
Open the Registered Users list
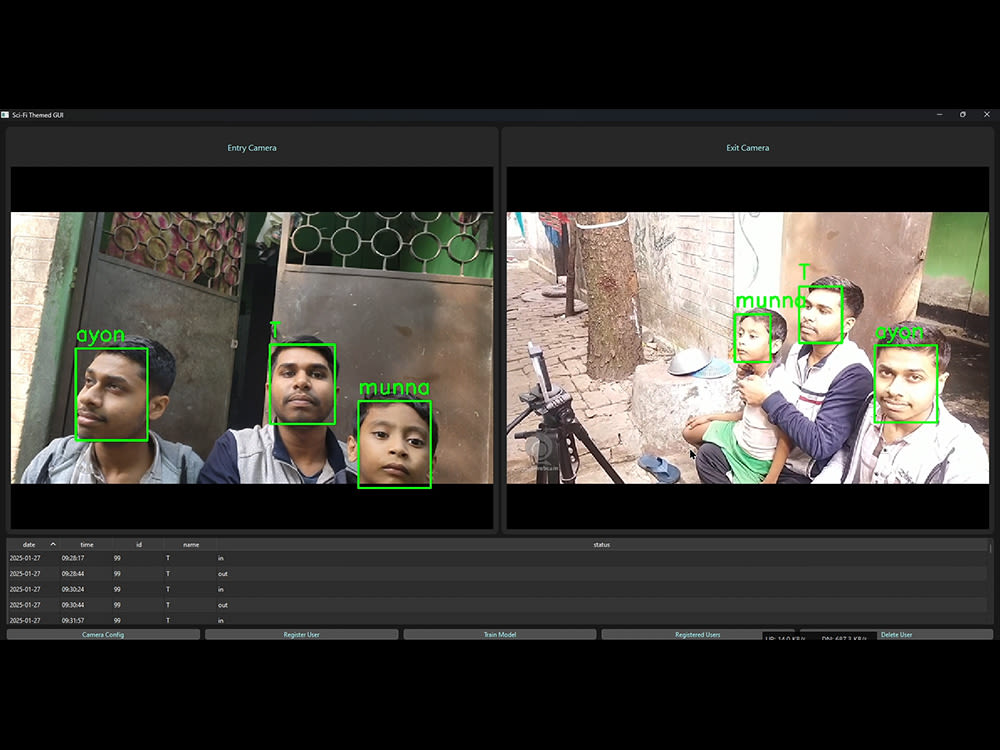[698, 635]
